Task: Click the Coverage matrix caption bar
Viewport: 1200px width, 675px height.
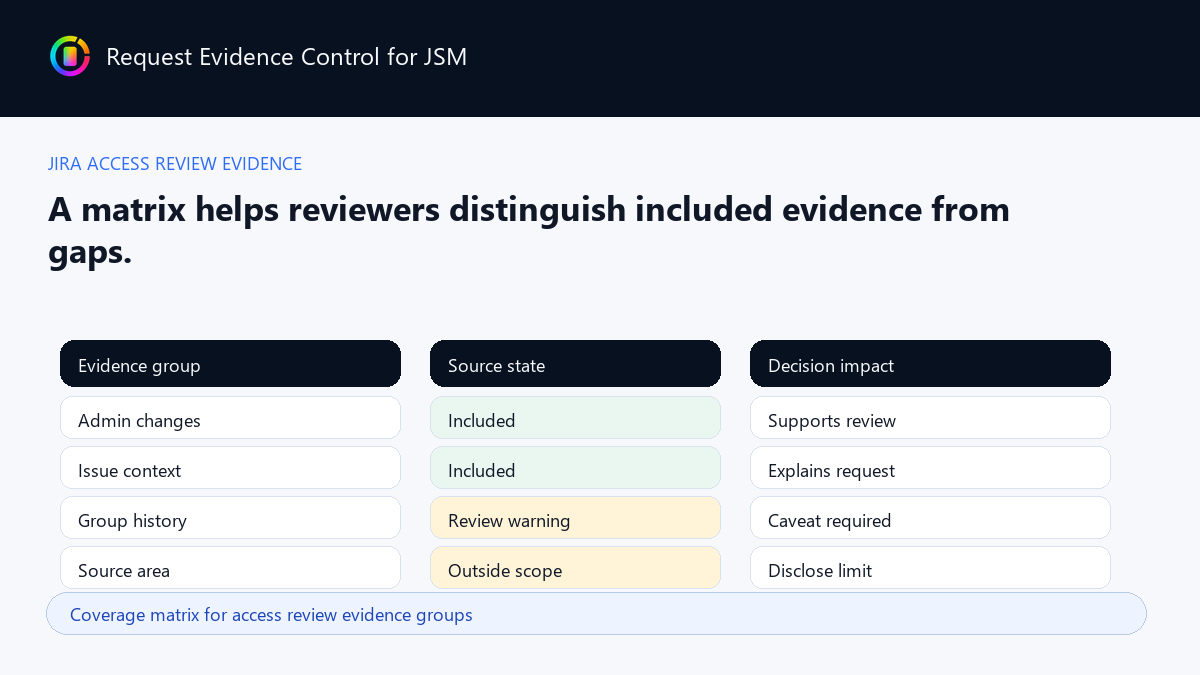Action: [596, 614]
